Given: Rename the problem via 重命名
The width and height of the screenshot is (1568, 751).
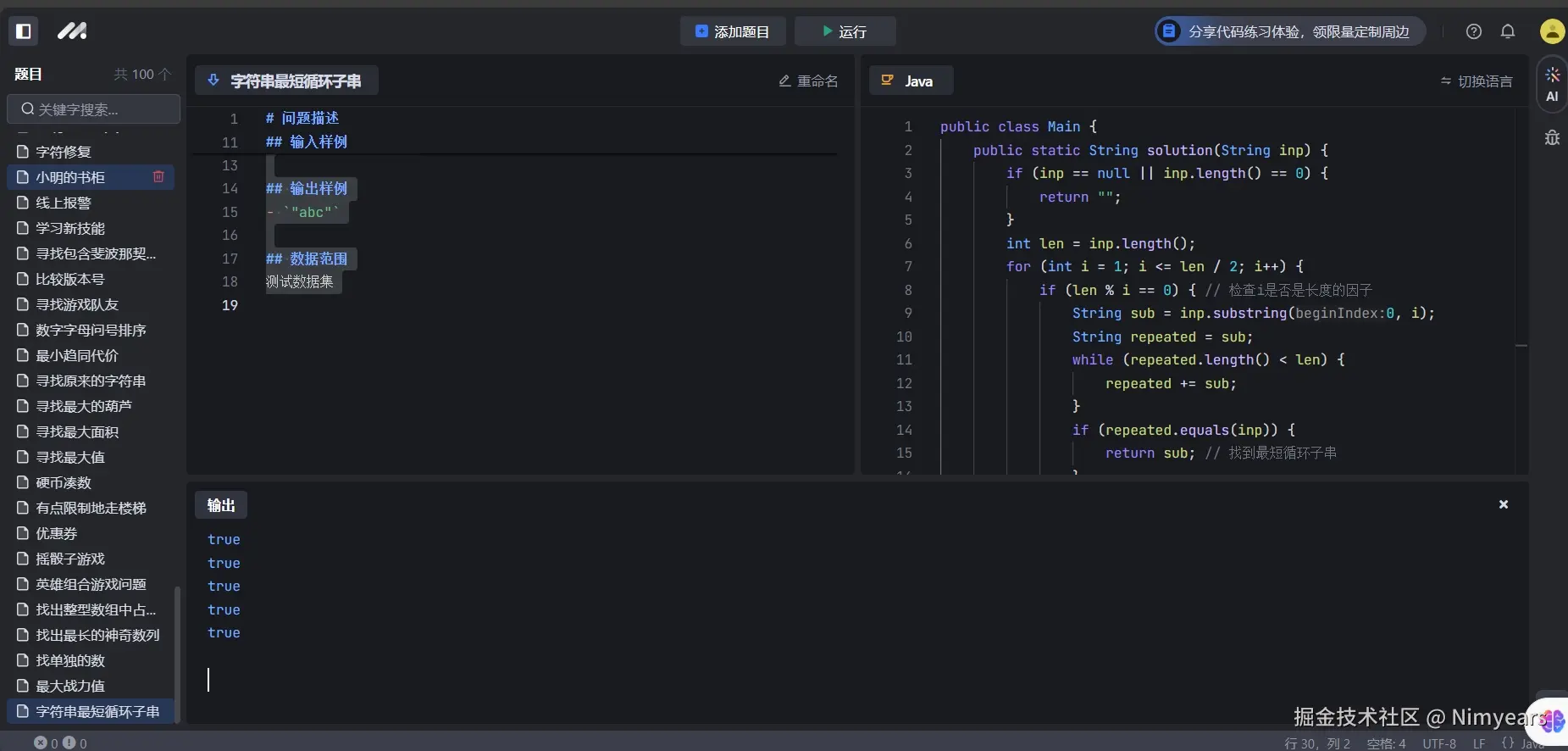Looking at the screenshot, I should [808, 81].
